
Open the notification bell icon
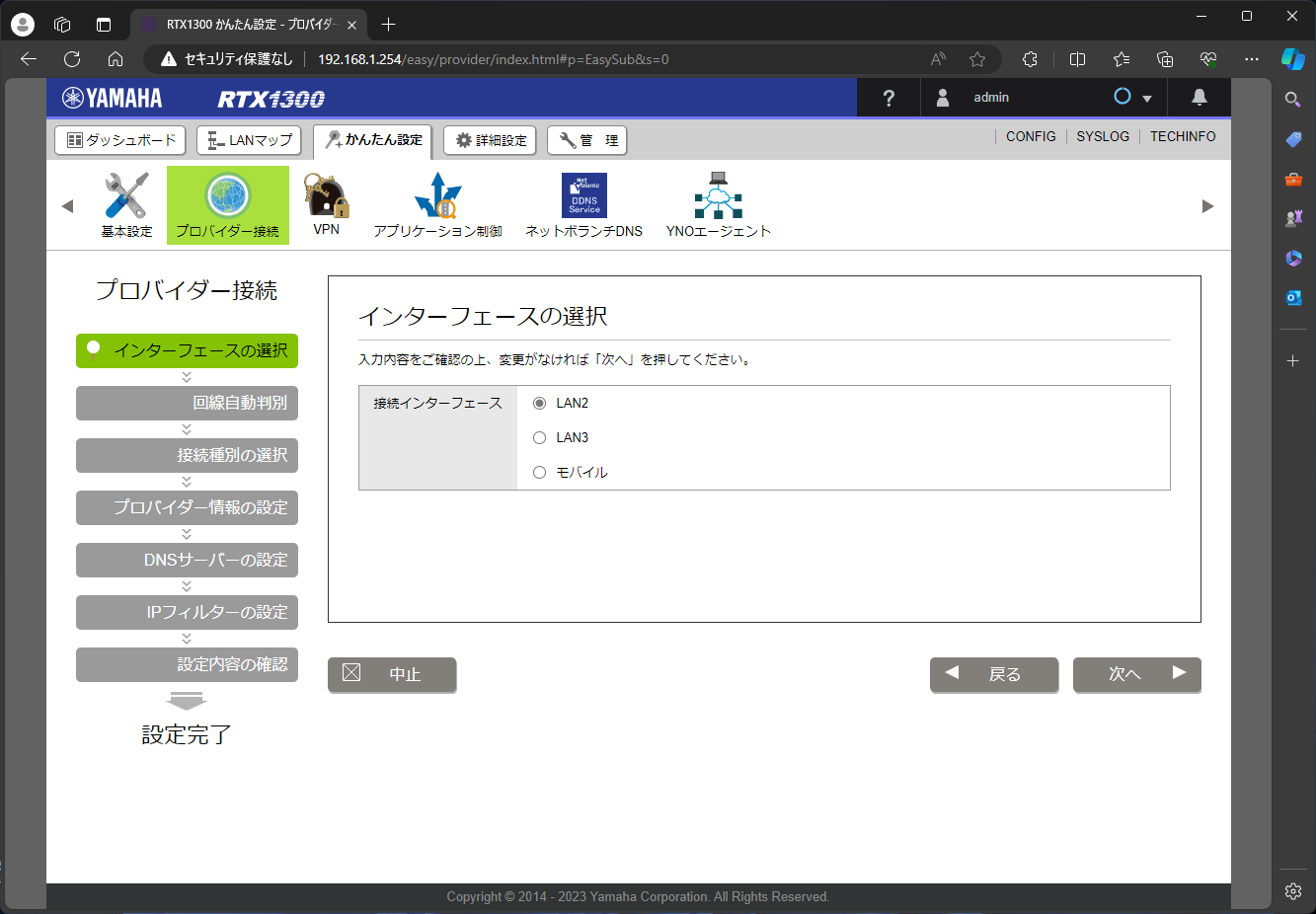(1200, 97)
